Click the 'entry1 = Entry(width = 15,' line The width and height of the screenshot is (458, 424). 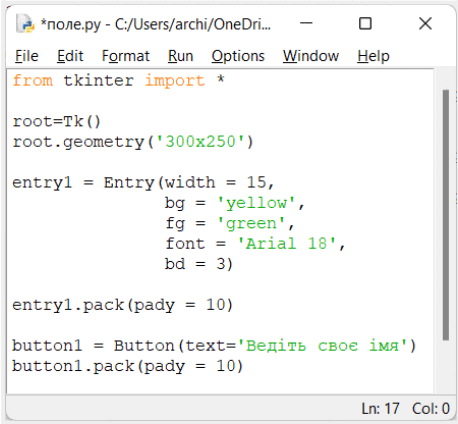143,183
